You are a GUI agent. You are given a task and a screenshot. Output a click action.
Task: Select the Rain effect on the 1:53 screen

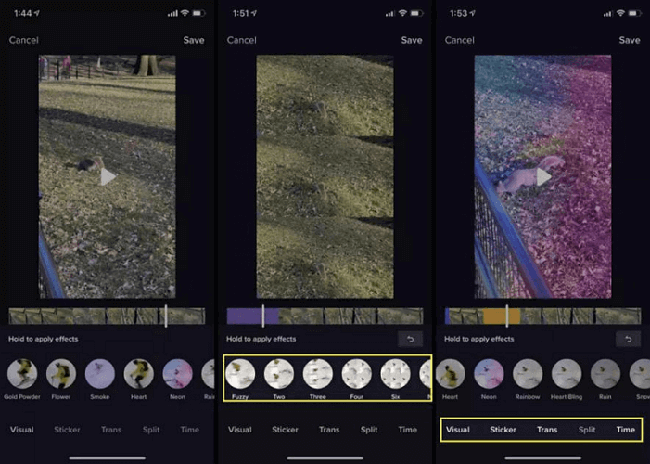click(605, 374)
